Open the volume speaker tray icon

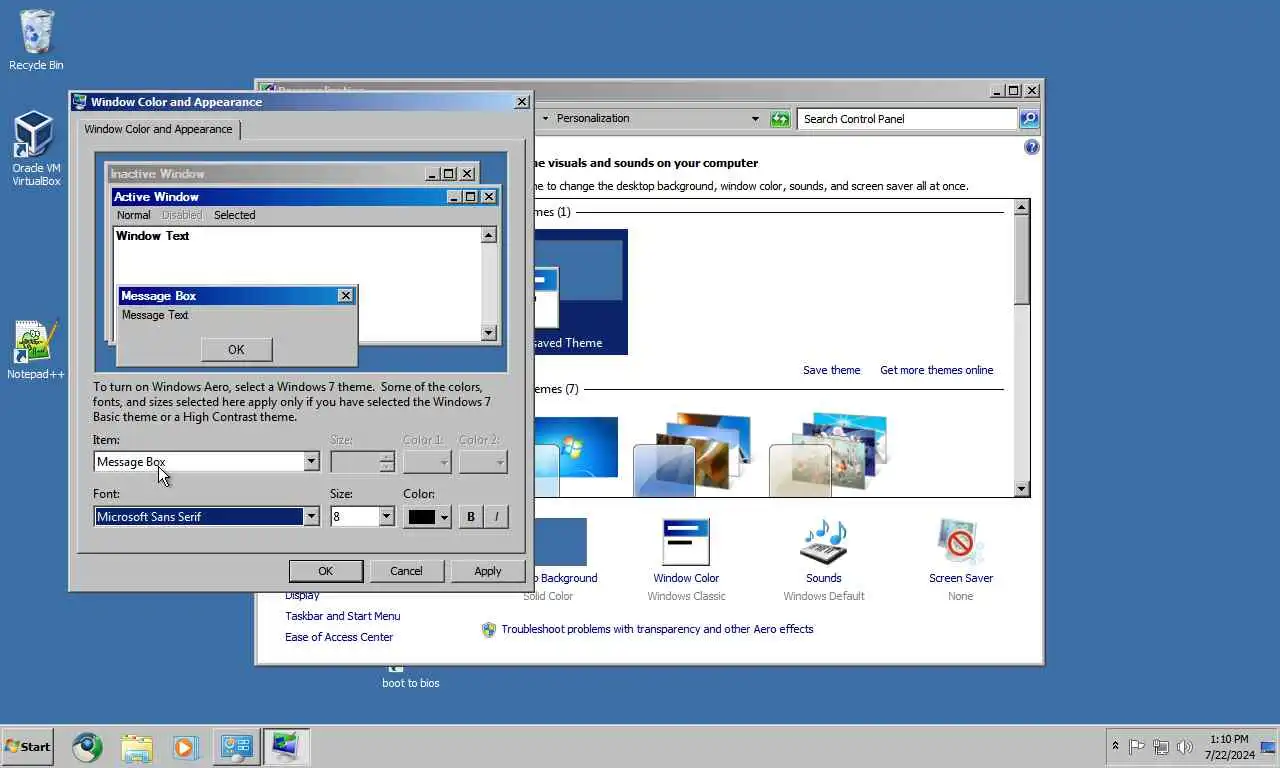coord(1185,746)
